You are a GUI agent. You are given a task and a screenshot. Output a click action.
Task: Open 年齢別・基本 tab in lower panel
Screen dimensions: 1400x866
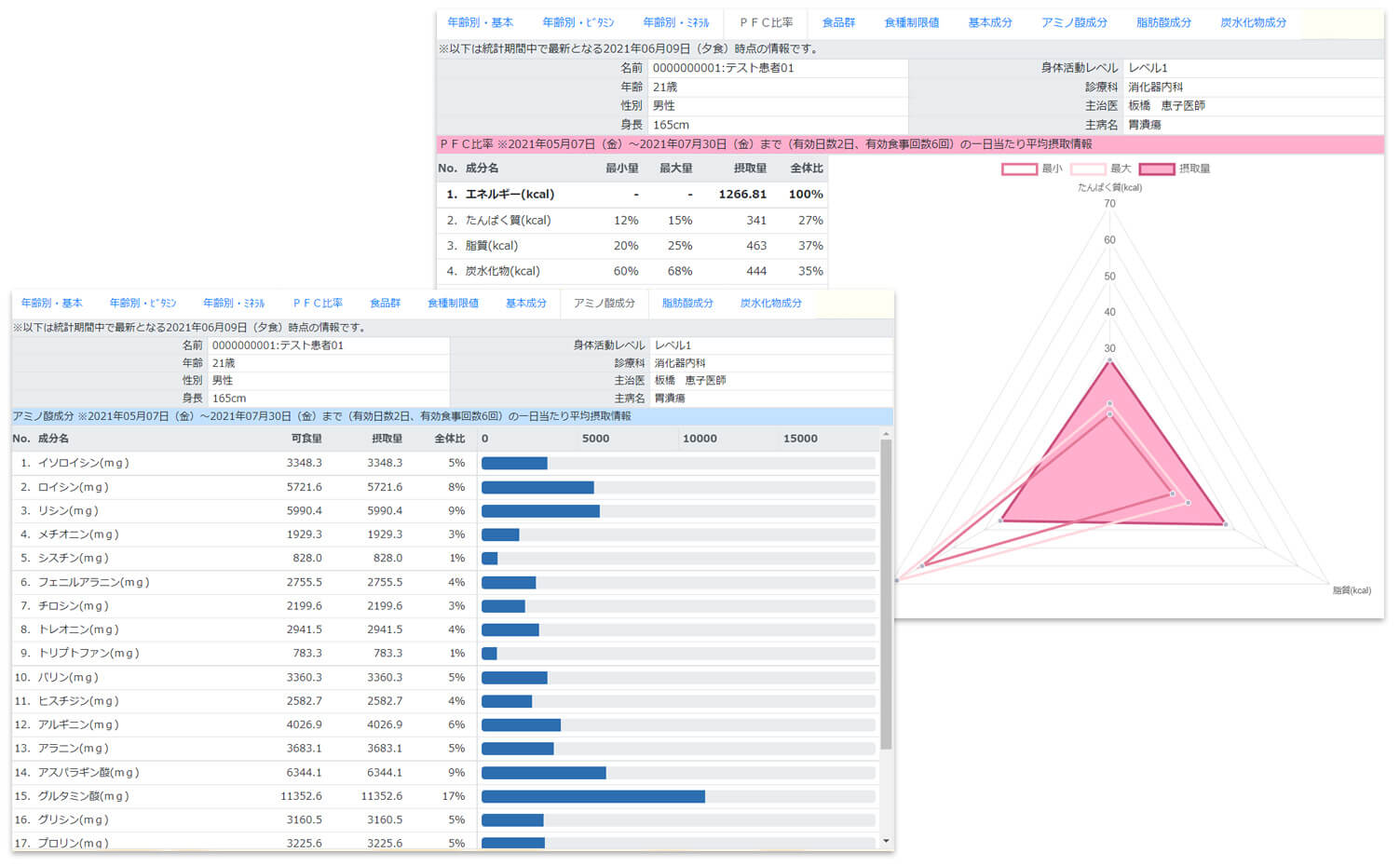click(x=52, y=304)
